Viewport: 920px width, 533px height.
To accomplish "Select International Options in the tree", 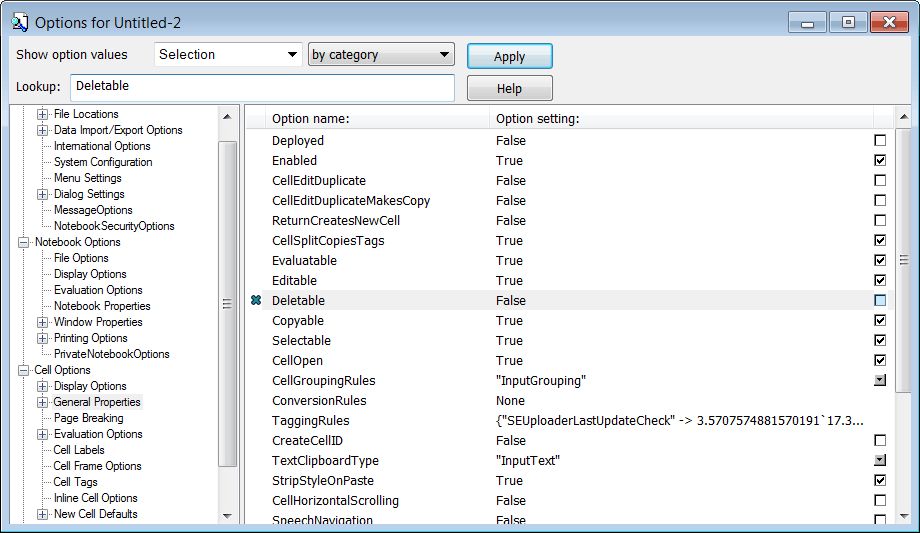I will pyautogui.click(x=102, y=146).
